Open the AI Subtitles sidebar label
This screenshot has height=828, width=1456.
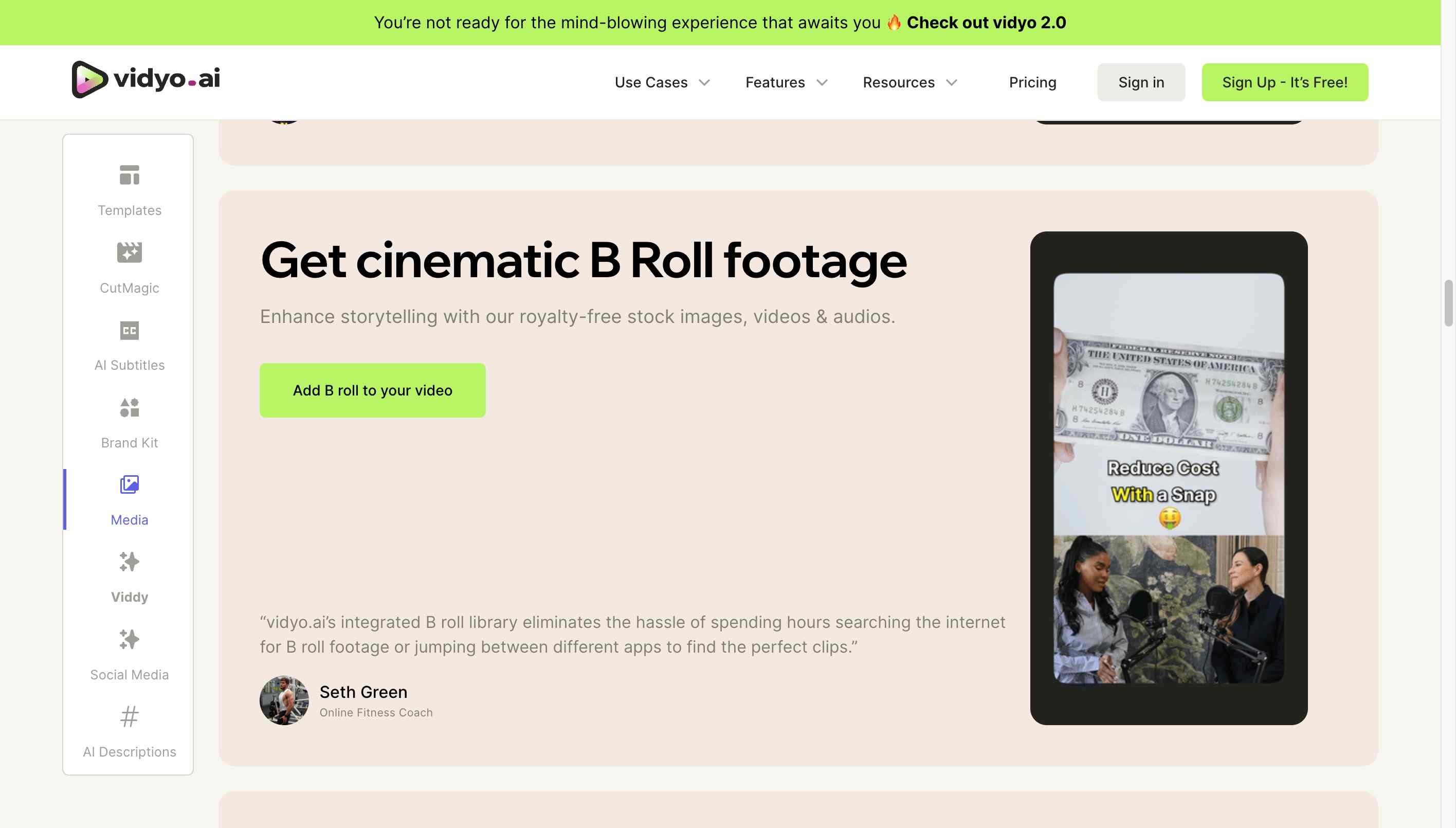(130, 365)
